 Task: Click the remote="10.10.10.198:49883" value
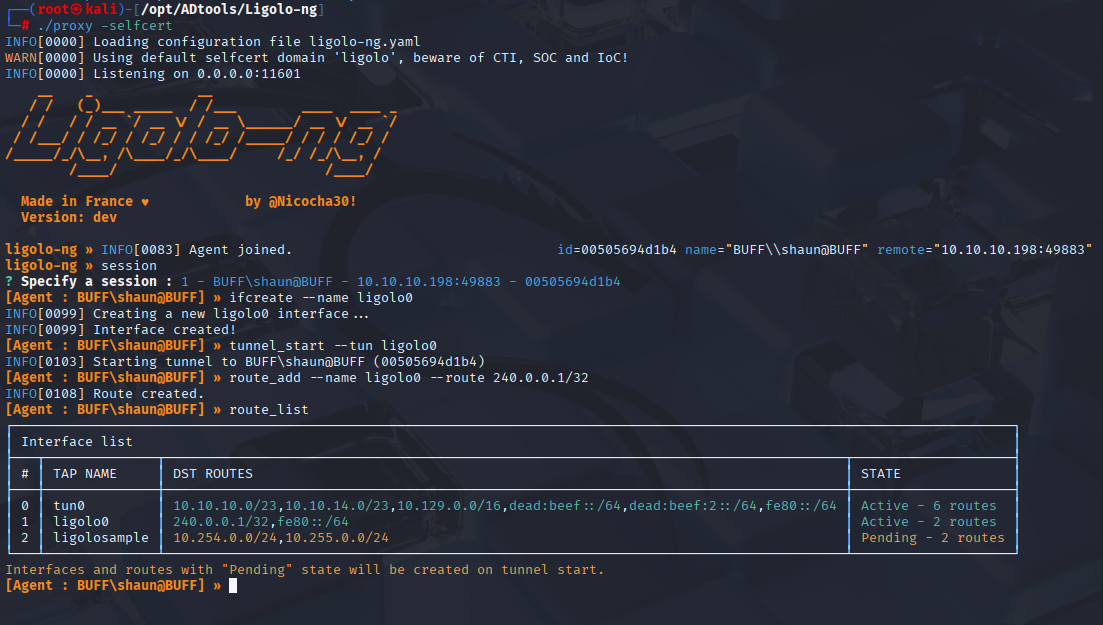pyautogui.click(x=985, y=250)
